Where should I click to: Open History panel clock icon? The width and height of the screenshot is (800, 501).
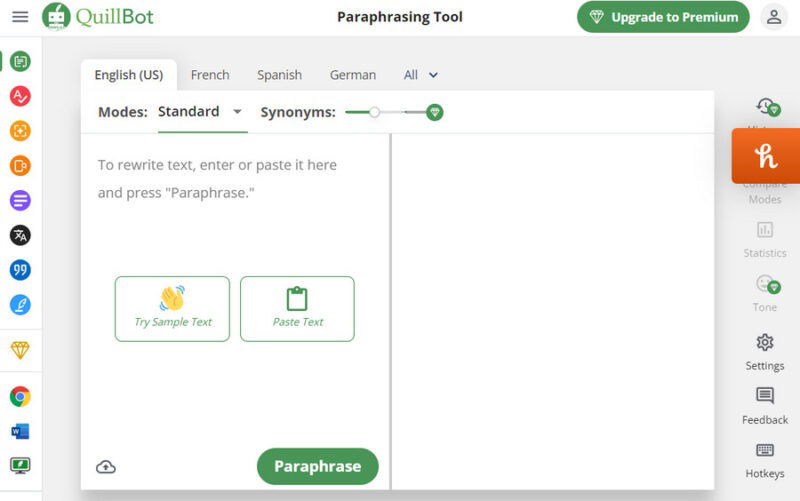[x=768, y=107]
